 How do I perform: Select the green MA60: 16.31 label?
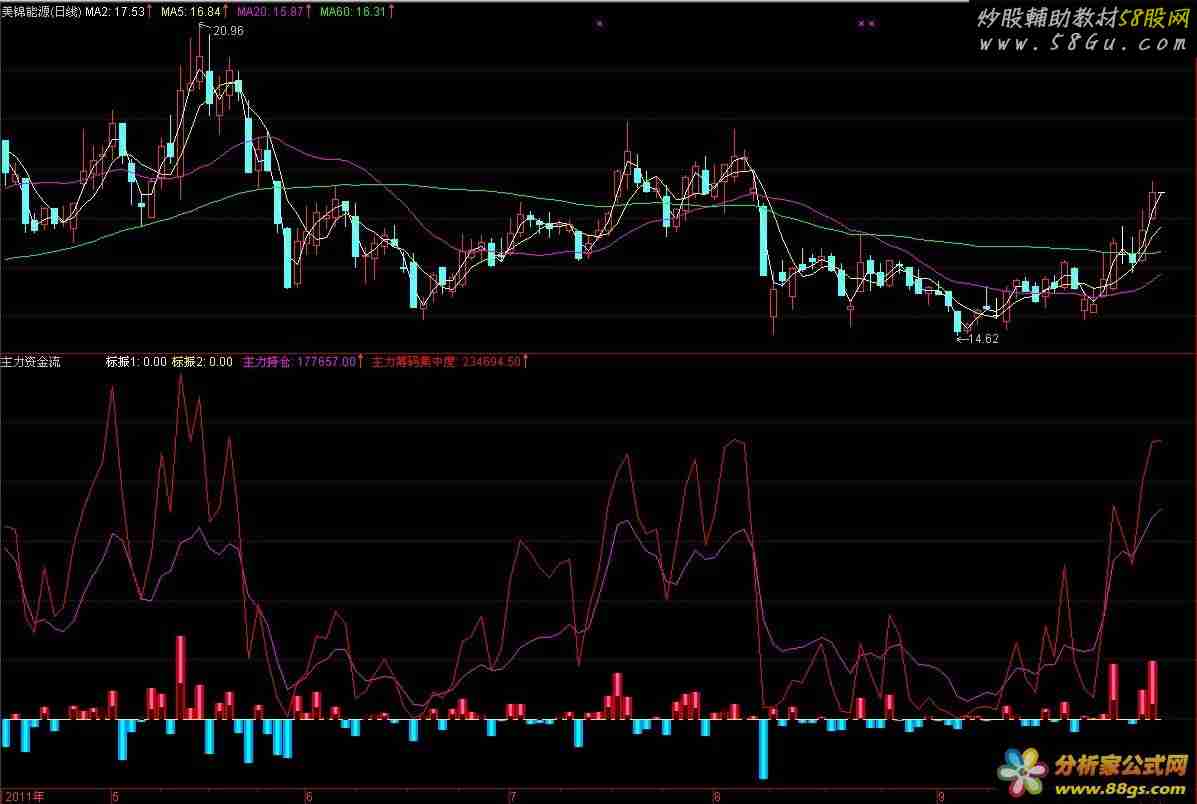tap(353, 11)
